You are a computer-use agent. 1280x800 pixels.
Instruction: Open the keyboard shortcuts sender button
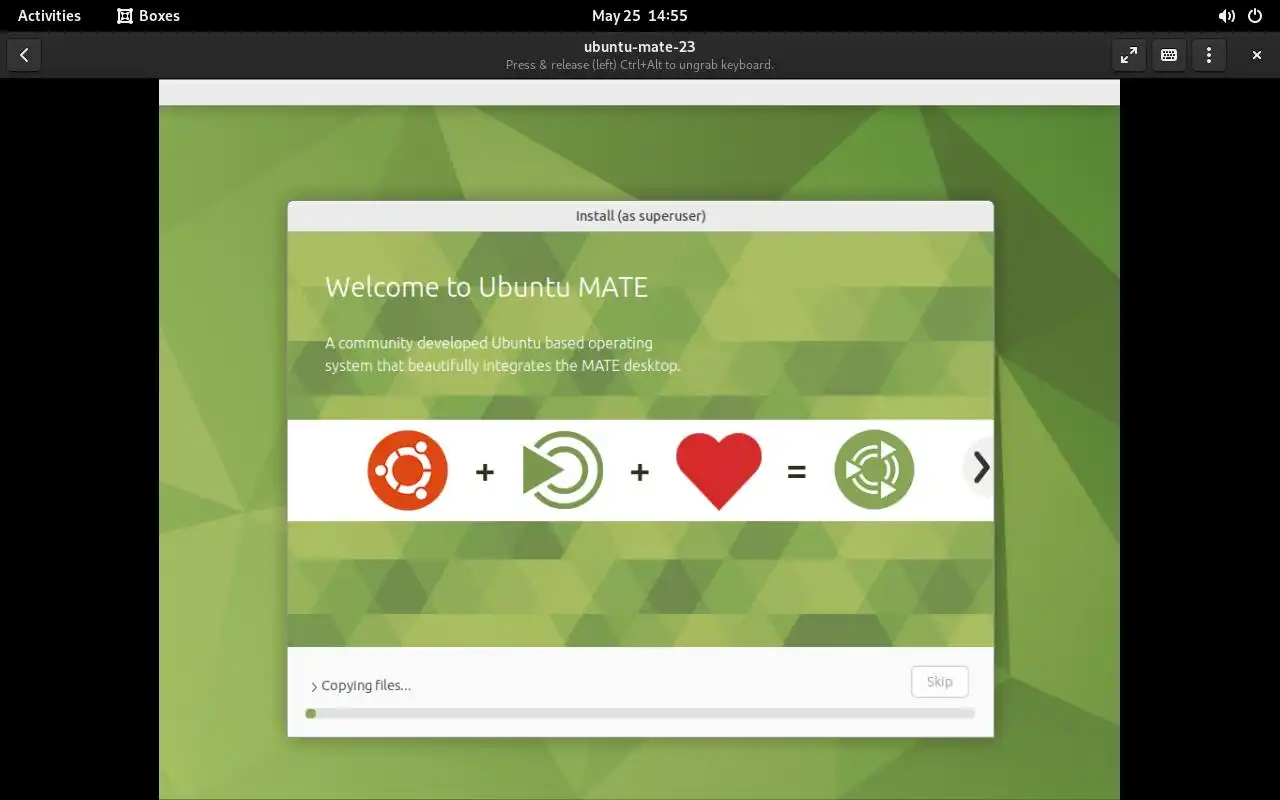[x=1169, y=55]
